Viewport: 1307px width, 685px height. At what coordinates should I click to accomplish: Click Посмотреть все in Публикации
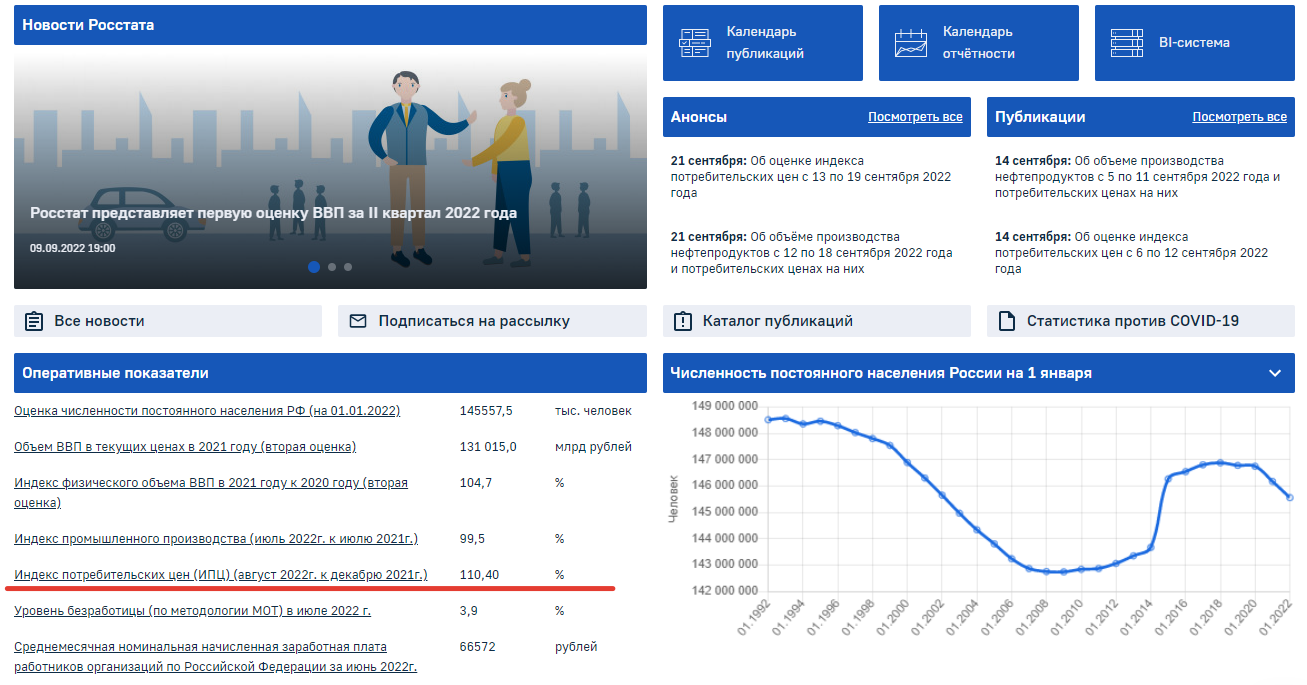click(x=1239, y=117)
